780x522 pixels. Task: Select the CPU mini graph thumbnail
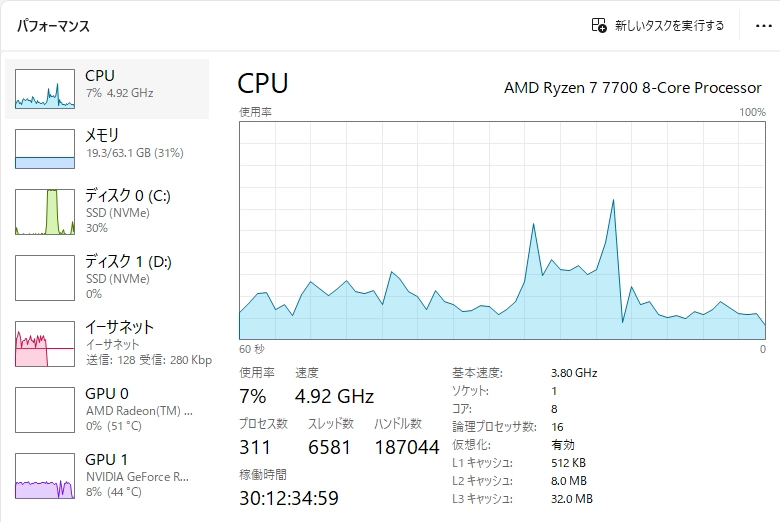click(45, 89)
